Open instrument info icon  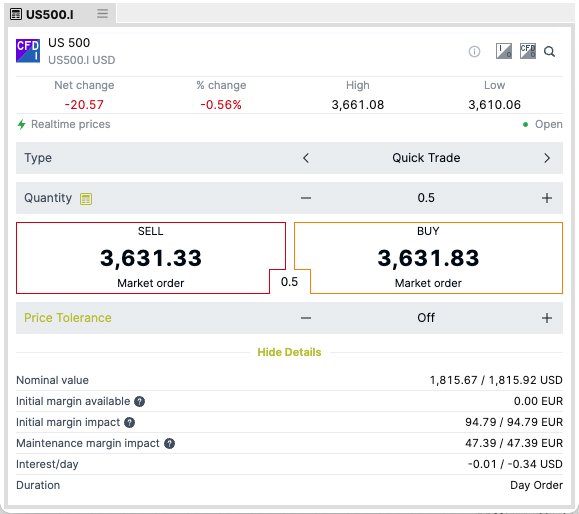click(474, 52)
